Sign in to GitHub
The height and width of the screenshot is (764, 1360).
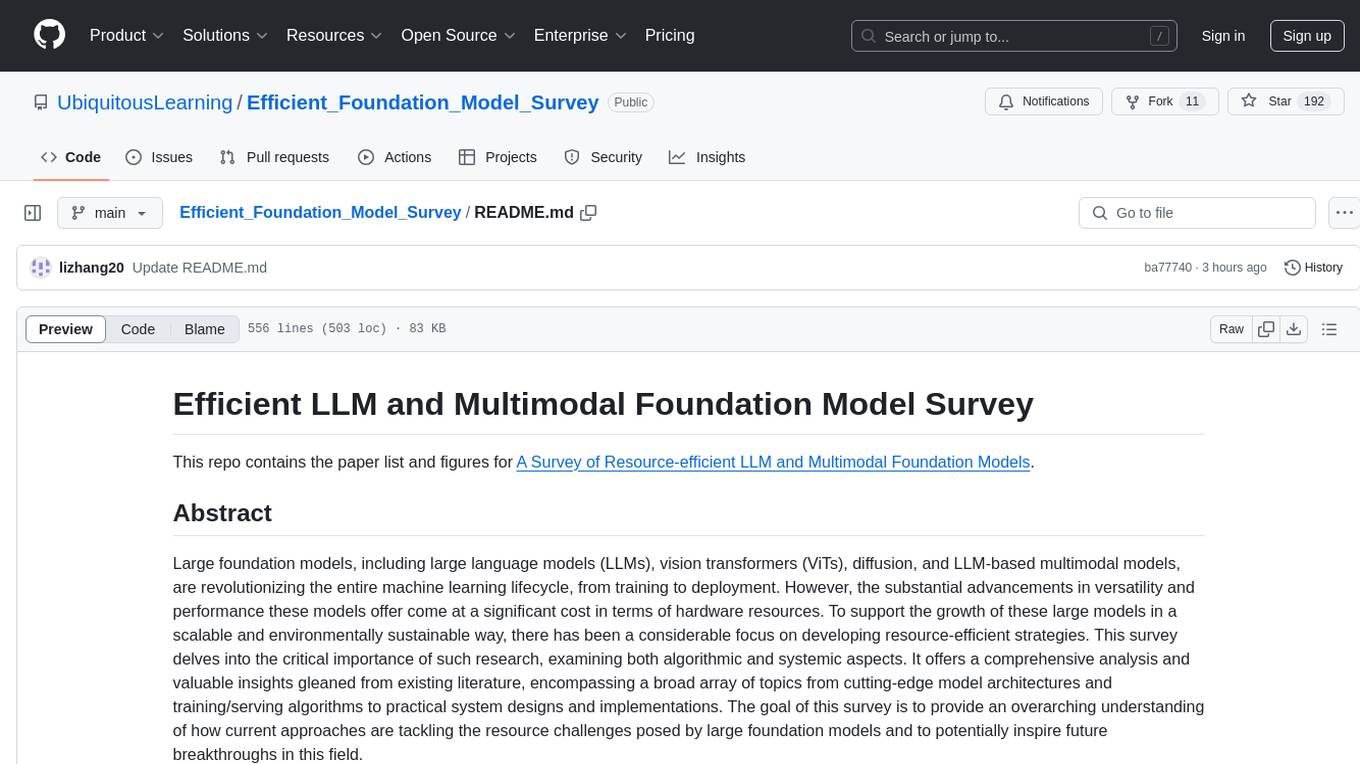click(x=1223, y=36)
